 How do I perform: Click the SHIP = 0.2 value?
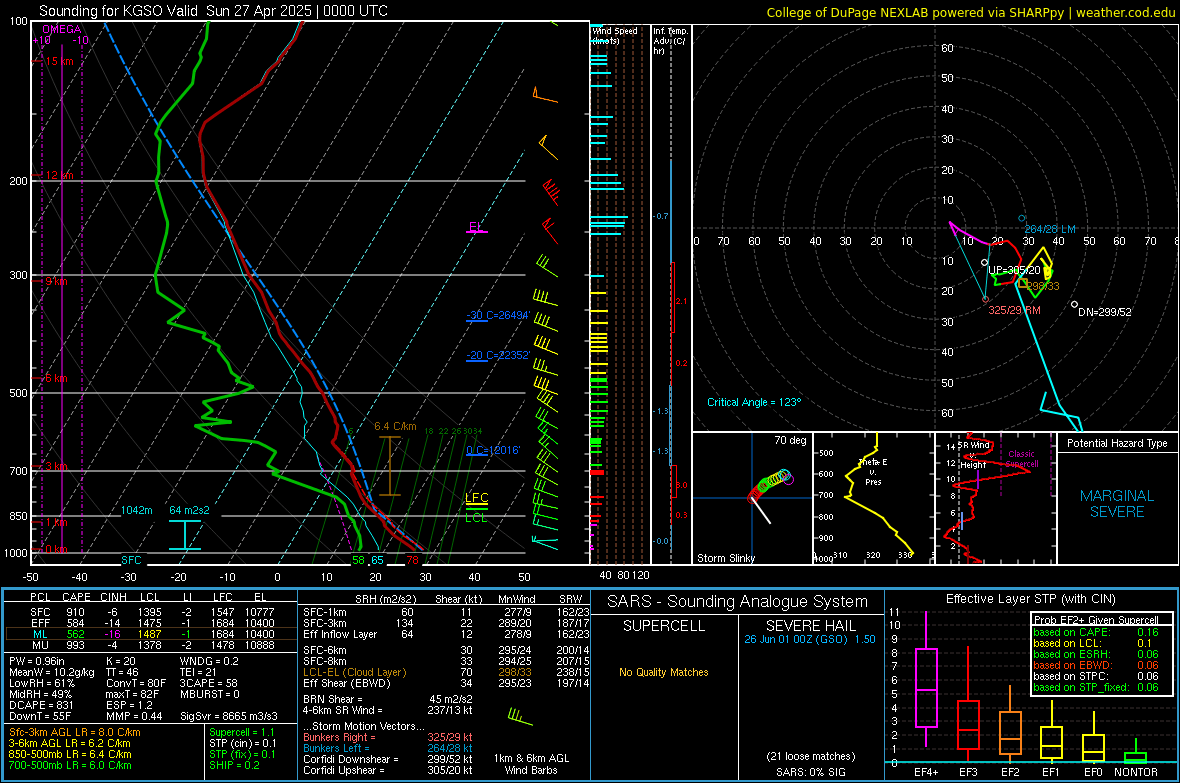coord(234,765)
